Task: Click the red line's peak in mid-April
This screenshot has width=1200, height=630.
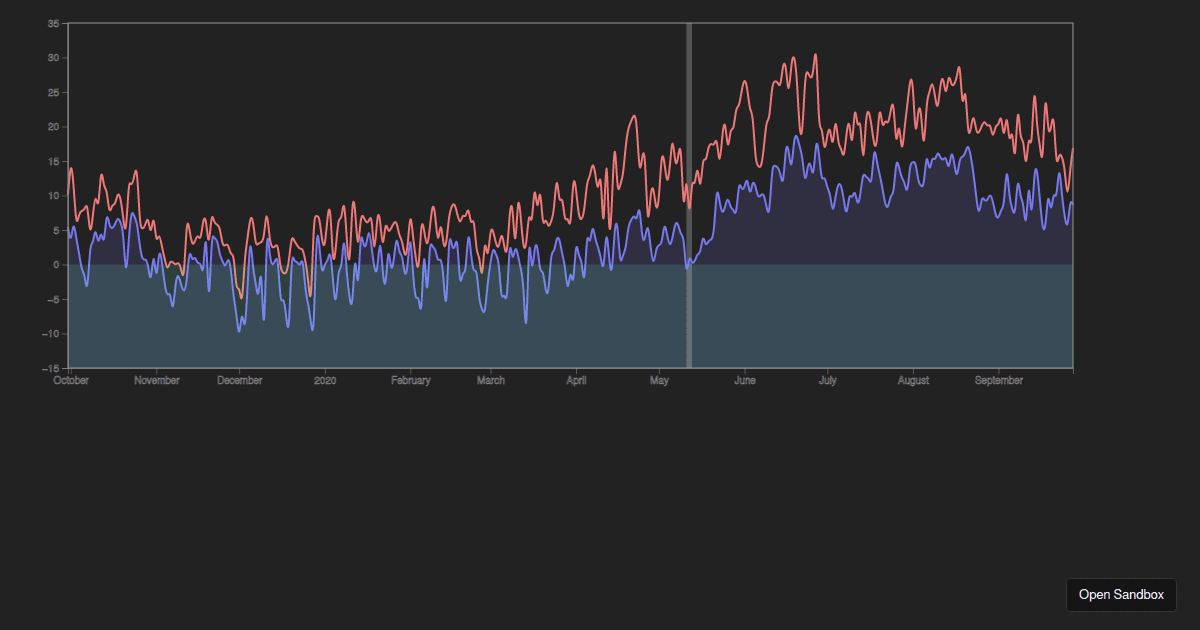Action: pos(634,115)
